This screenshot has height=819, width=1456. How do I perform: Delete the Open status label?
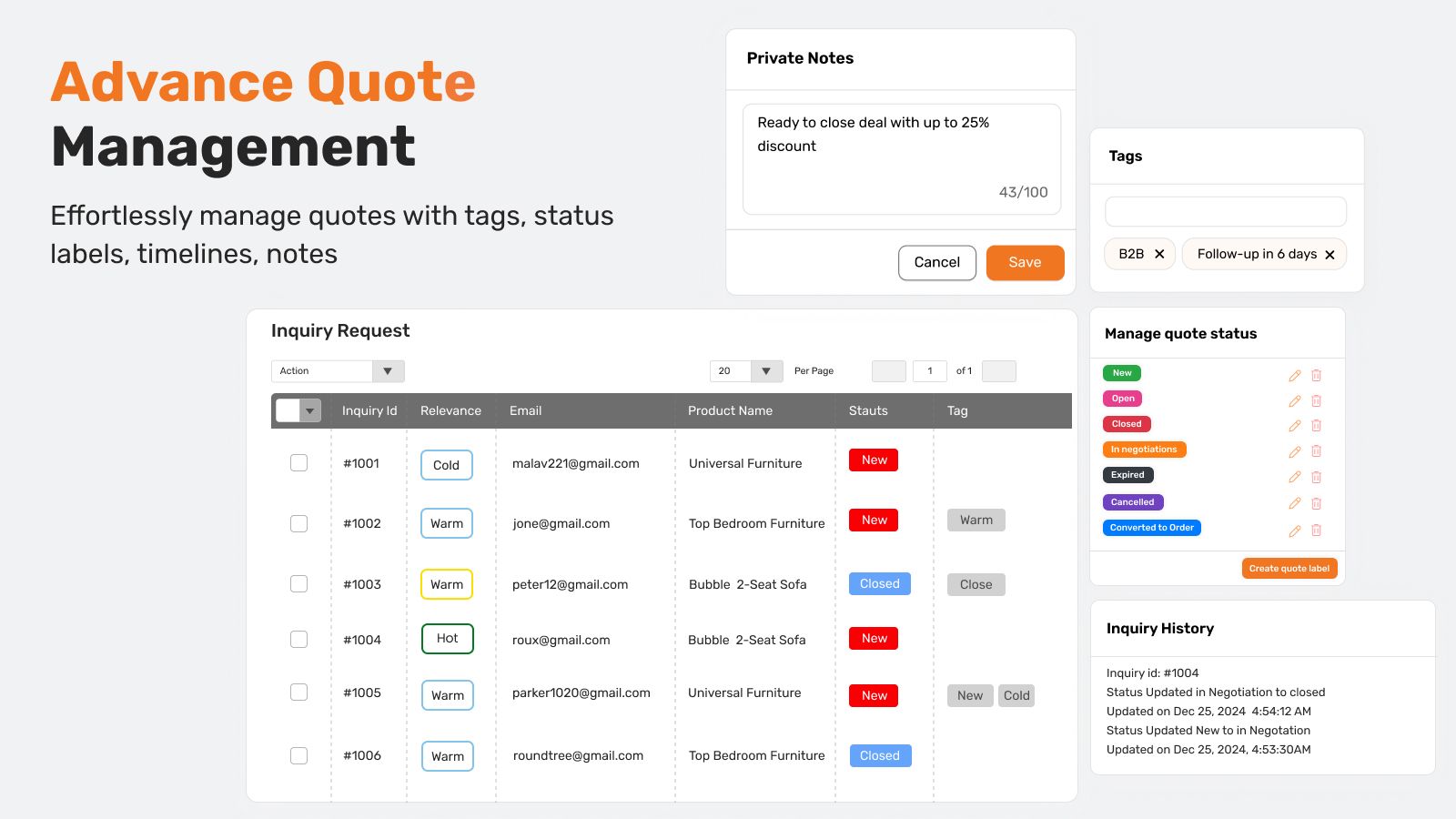(x=1316, y=401)
